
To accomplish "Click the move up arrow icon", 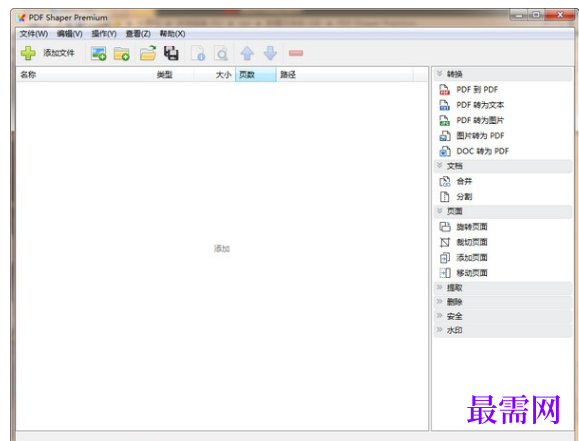I will 247,53.
